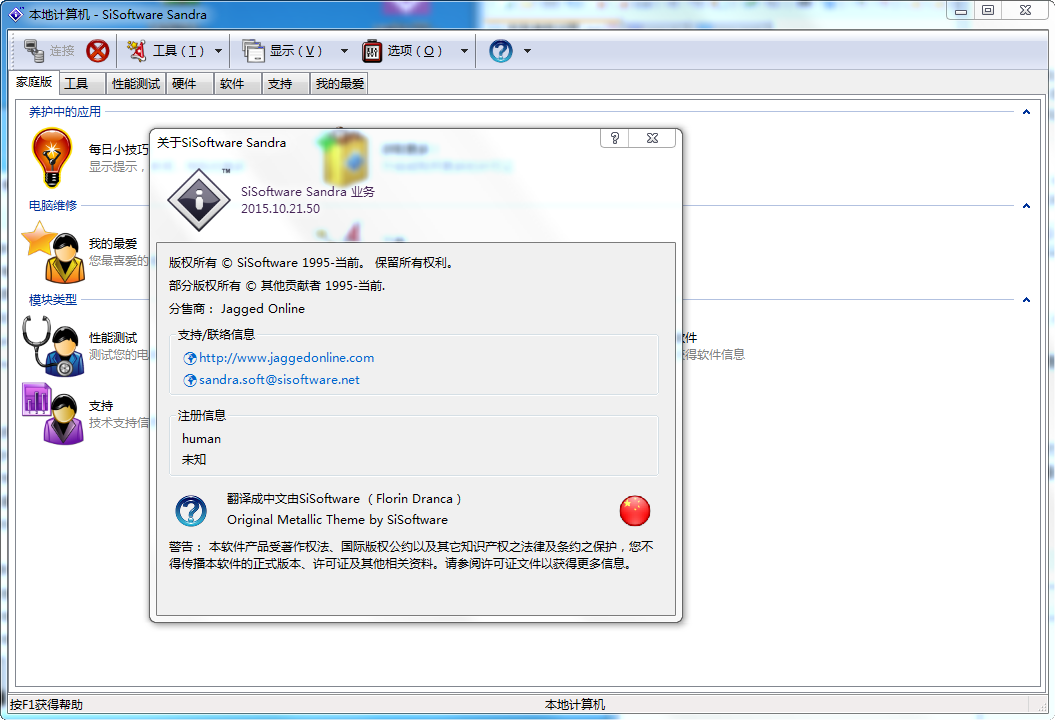Screen dimensions: 1056x721
Task: Switch to the 性能测试 tab
Action: click(x=136, y=84)
